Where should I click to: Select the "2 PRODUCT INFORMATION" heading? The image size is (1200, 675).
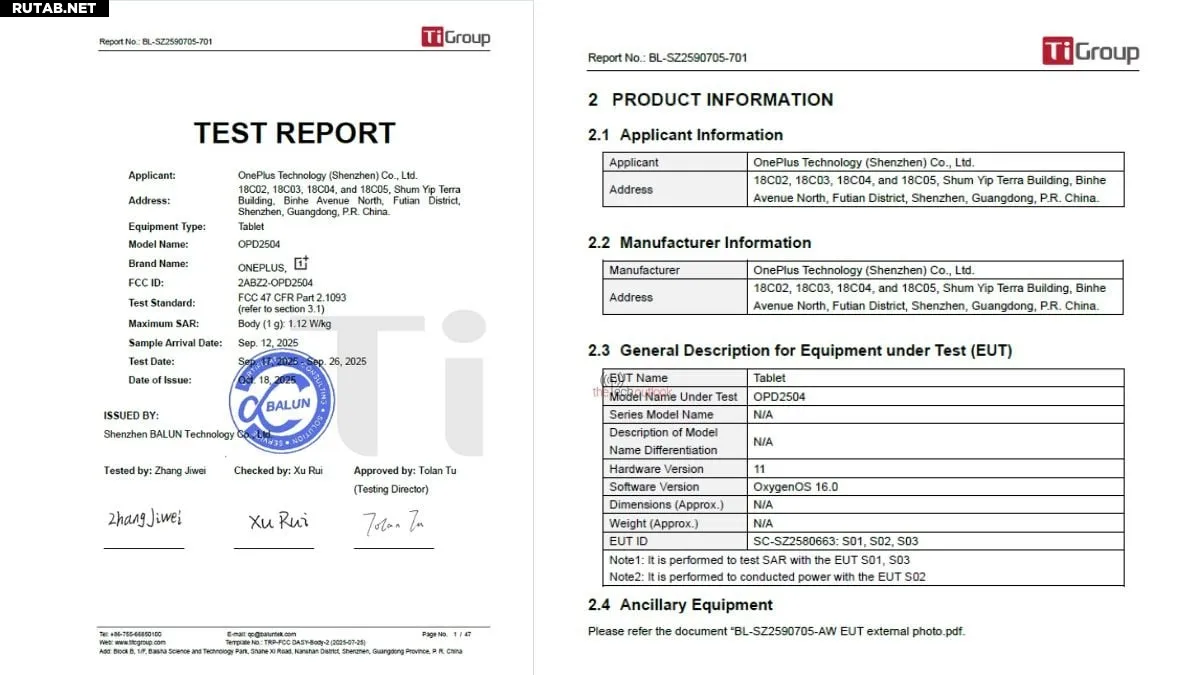(x=710, y=100)
